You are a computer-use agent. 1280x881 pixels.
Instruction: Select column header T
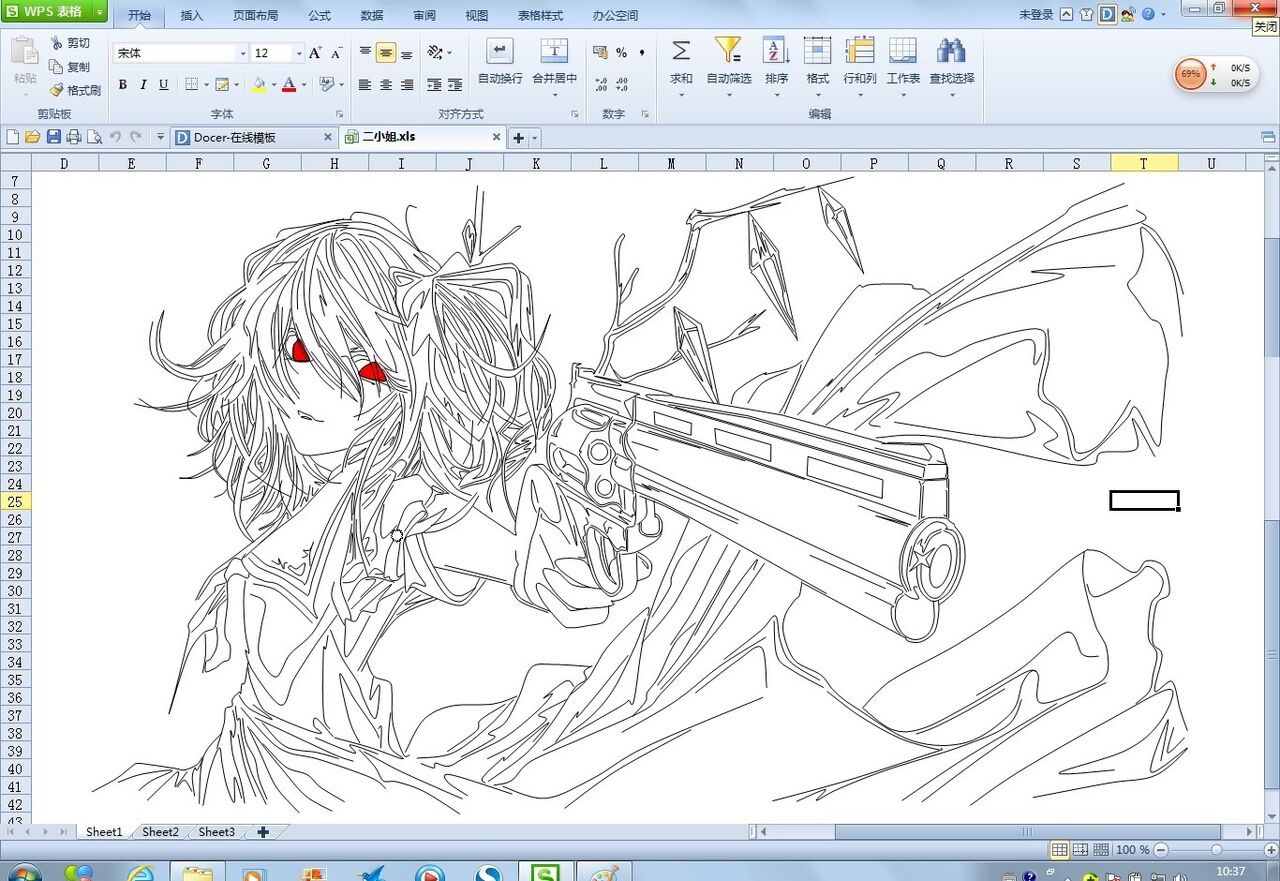(x=1144, y=163)
